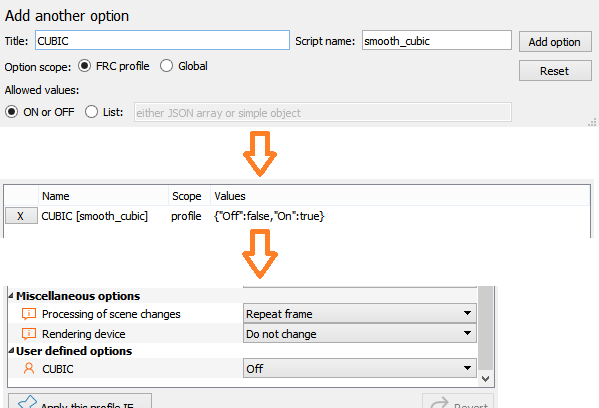Screen dimensions: 599x408
Task: Click the Name column header
Action: click(104, 196)
